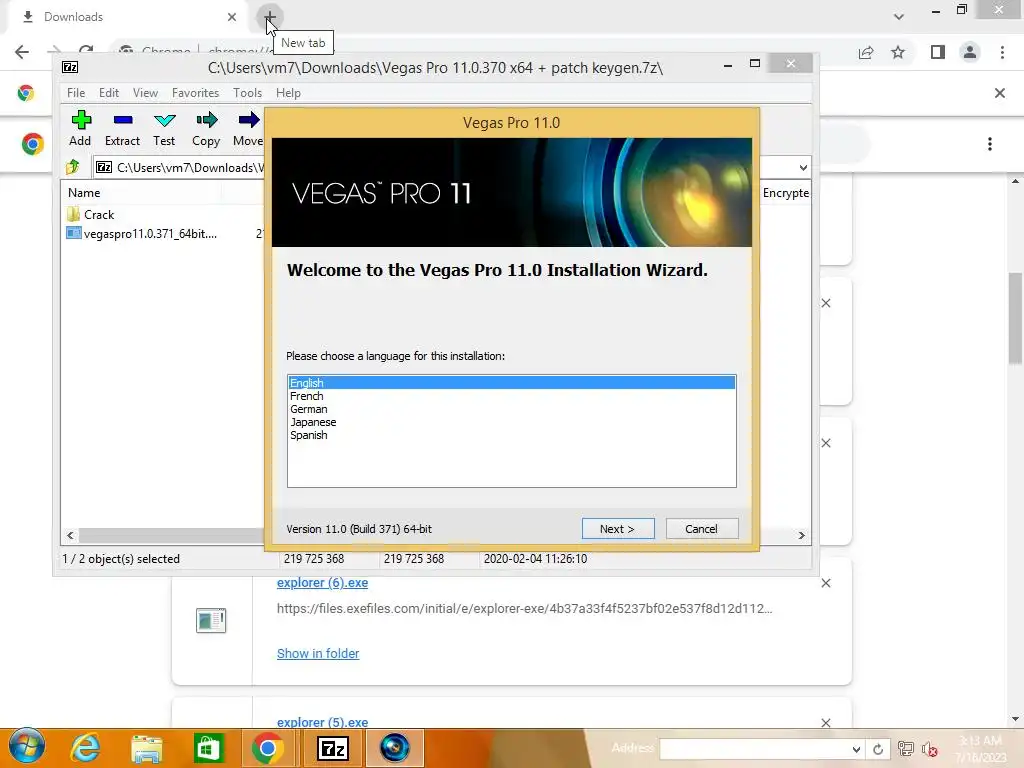Viewport: 1024px width, 768px height.
Task: Click left arrow of 7-Zip horizontal scrollbar
Action: (x=71, y=536)
